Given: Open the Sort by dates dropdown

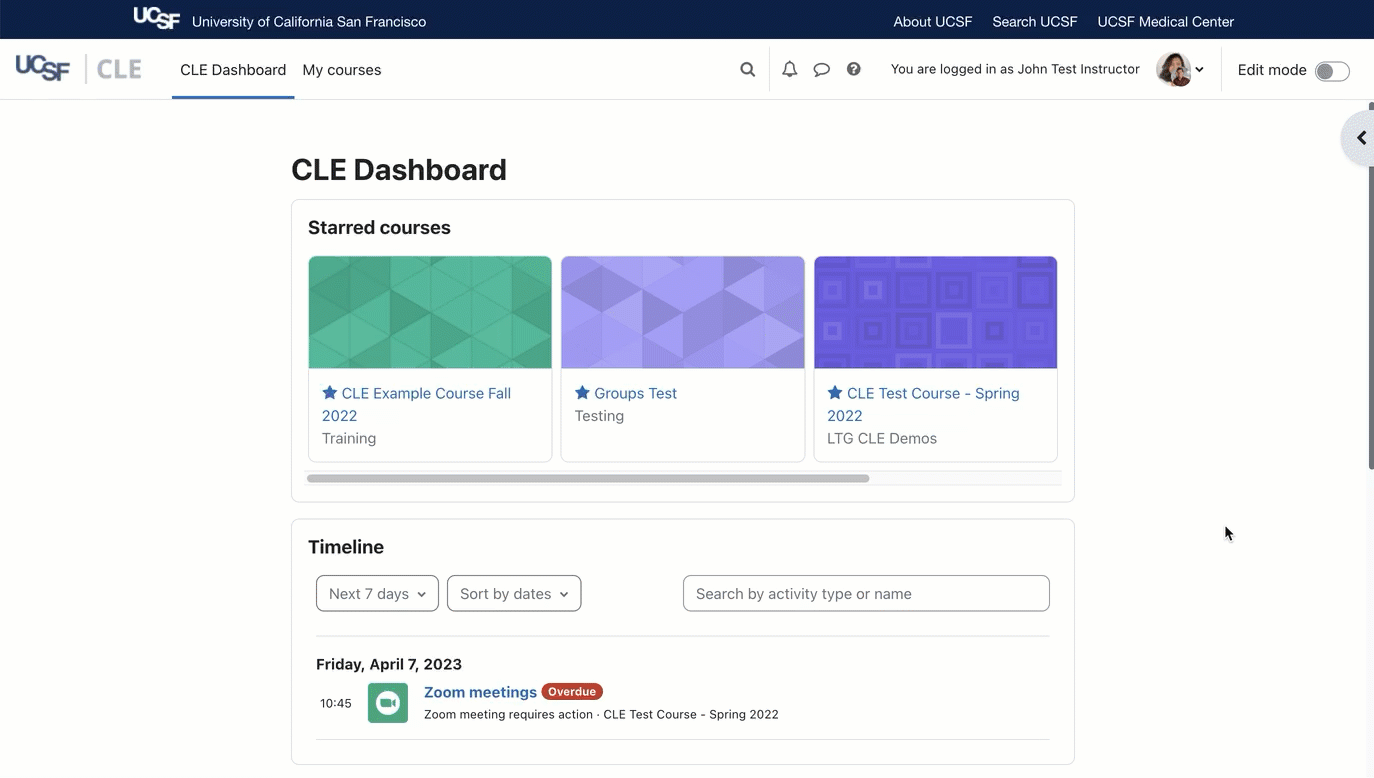Looking at the screenshot, I should pos(514,594).
